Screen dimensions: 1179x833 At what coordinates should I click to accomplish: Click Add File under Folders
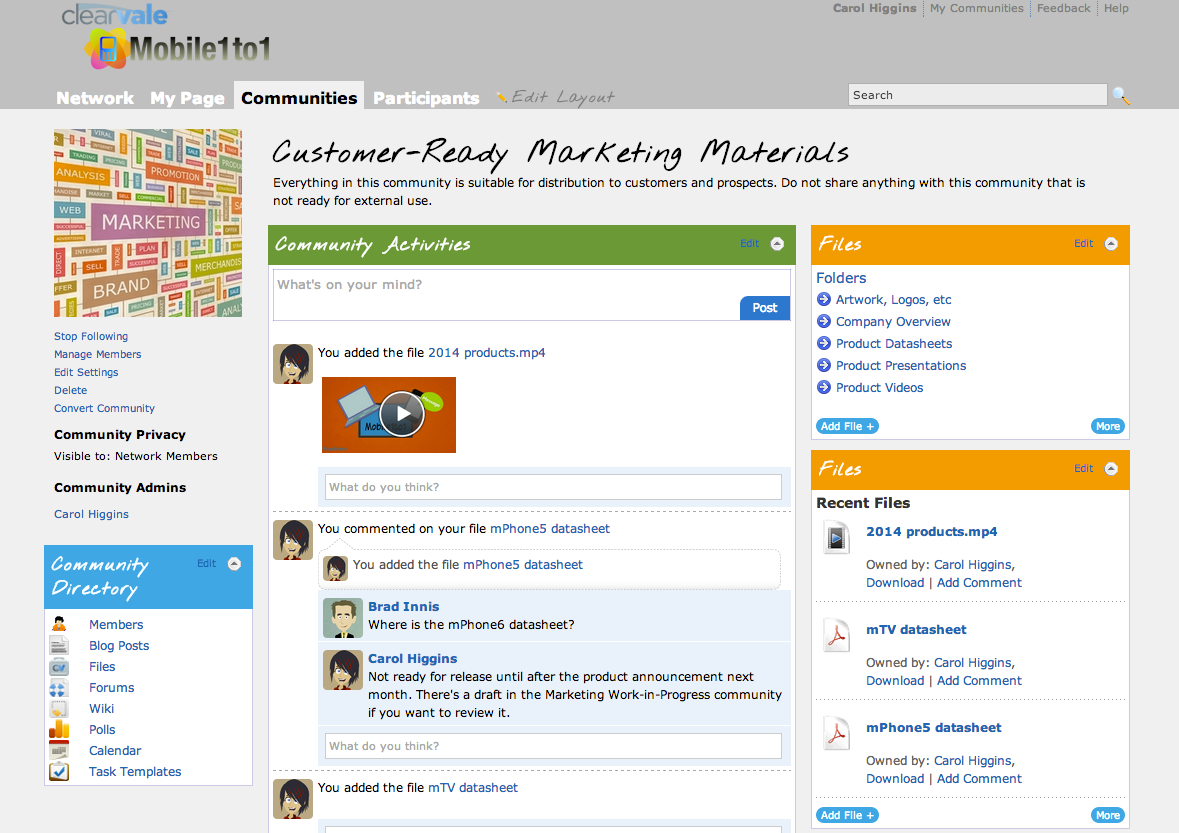(x=847, y=426)
